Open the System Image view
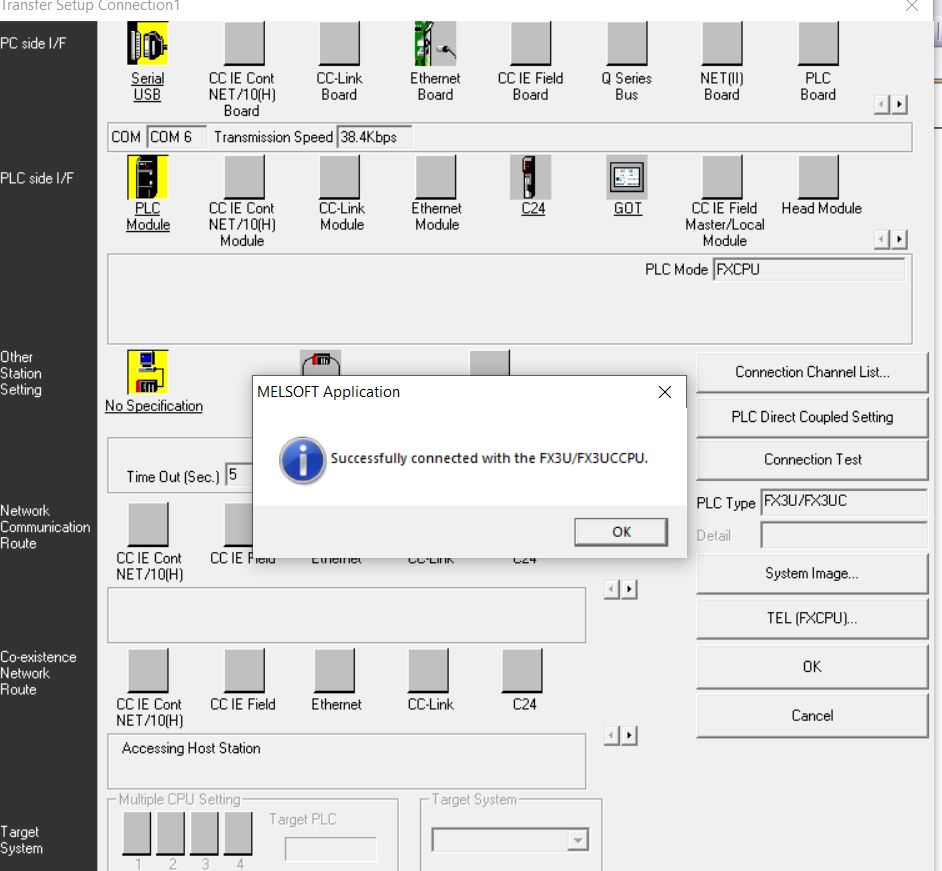Viewport: 942px width, 871px height. pyautogui.click(x=812, y=574)
